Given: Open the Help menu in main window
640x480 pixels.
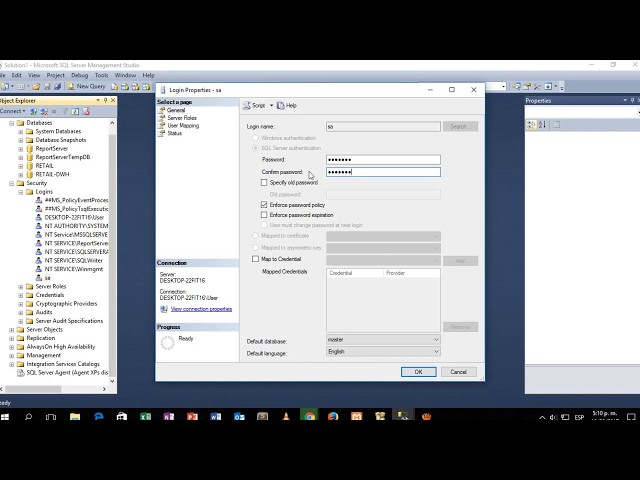Looking at the screenshot, I should coord(148,76).
